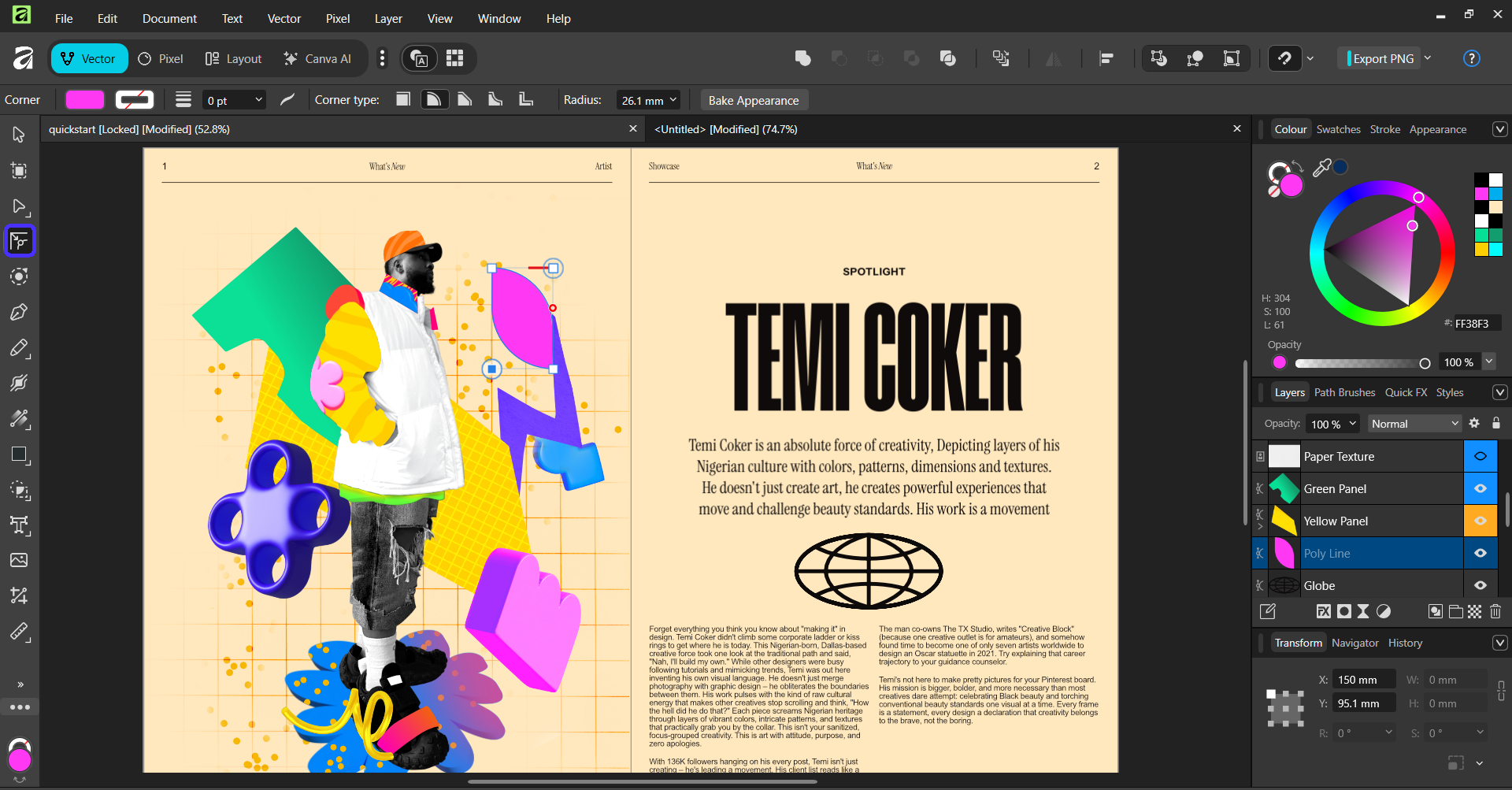
Task: Switch to the Swatches tab
Action: point(1338,129)
